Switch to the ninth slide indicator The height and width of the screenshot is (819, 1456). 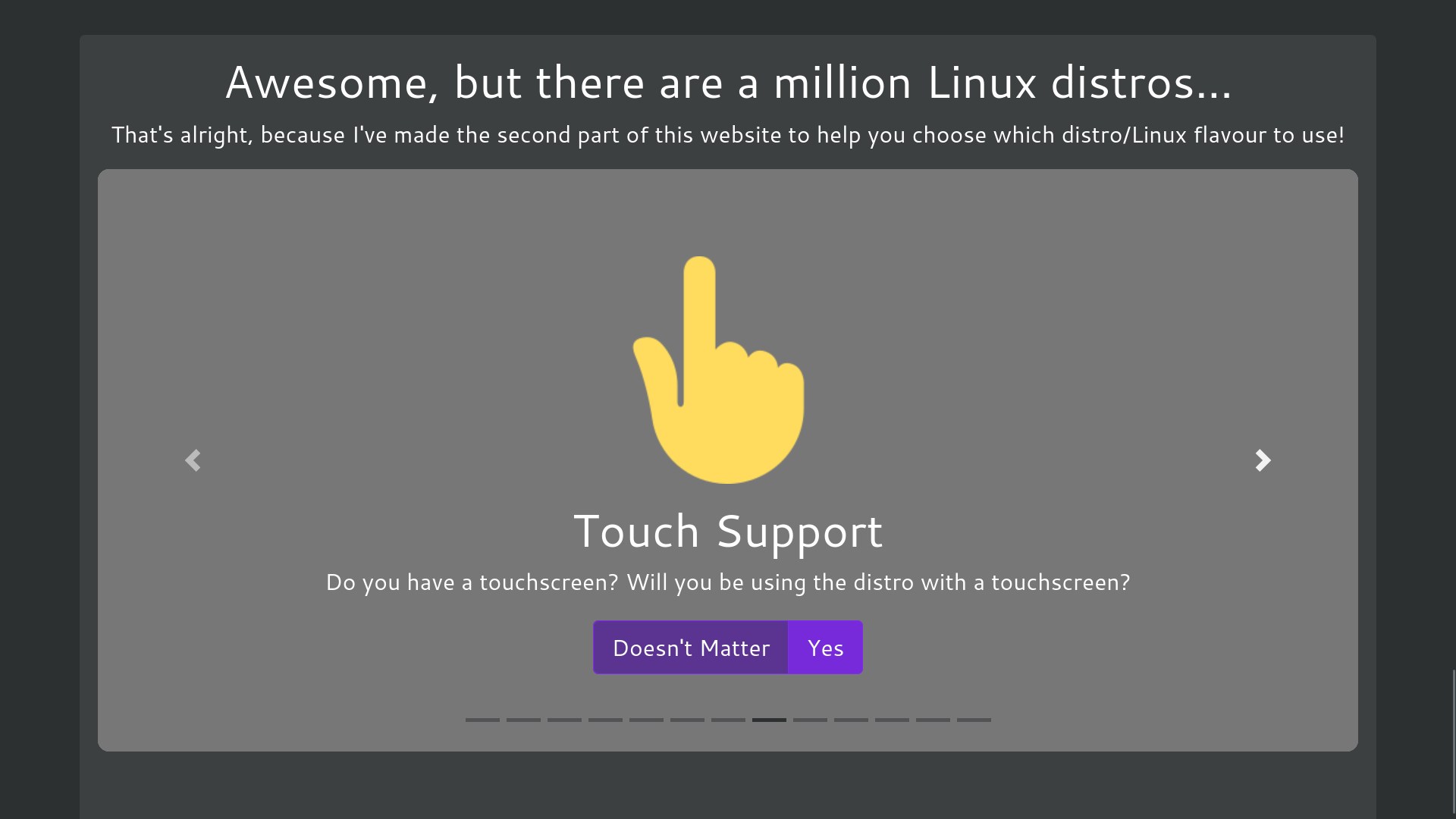click(x=810, y=720)
